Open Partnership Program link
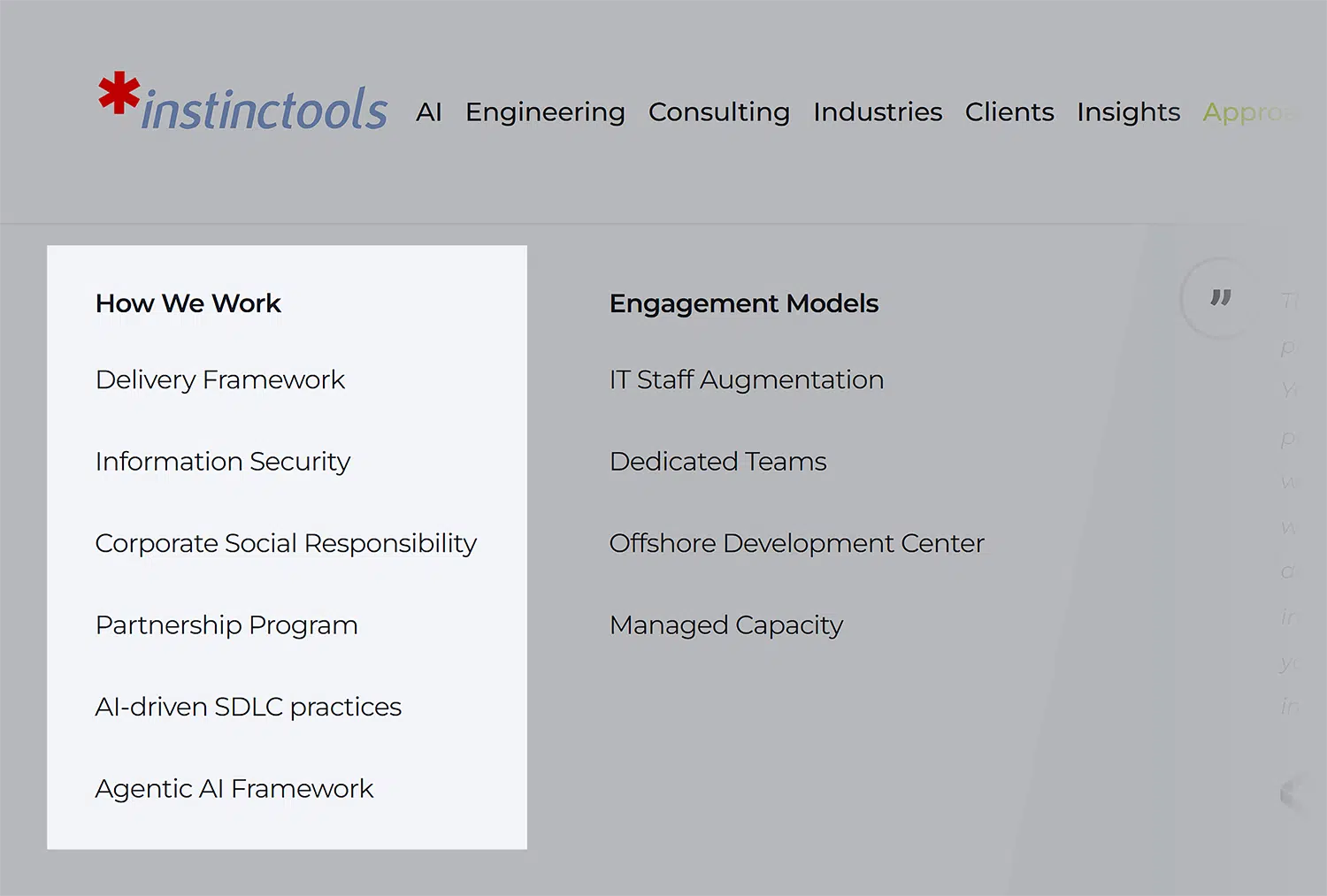1327x896 pixels. click(226, 625)
